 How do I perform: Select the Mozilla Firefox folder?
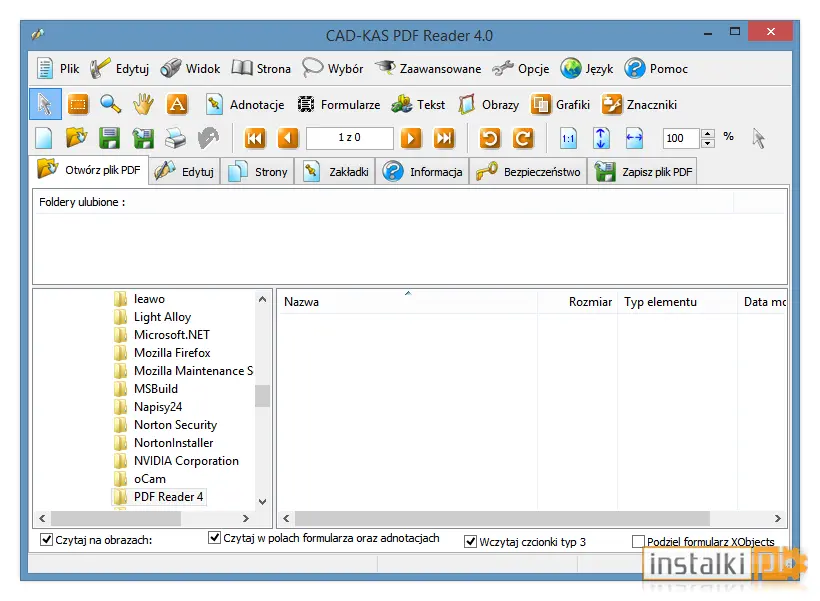click(x=163, y=353)
